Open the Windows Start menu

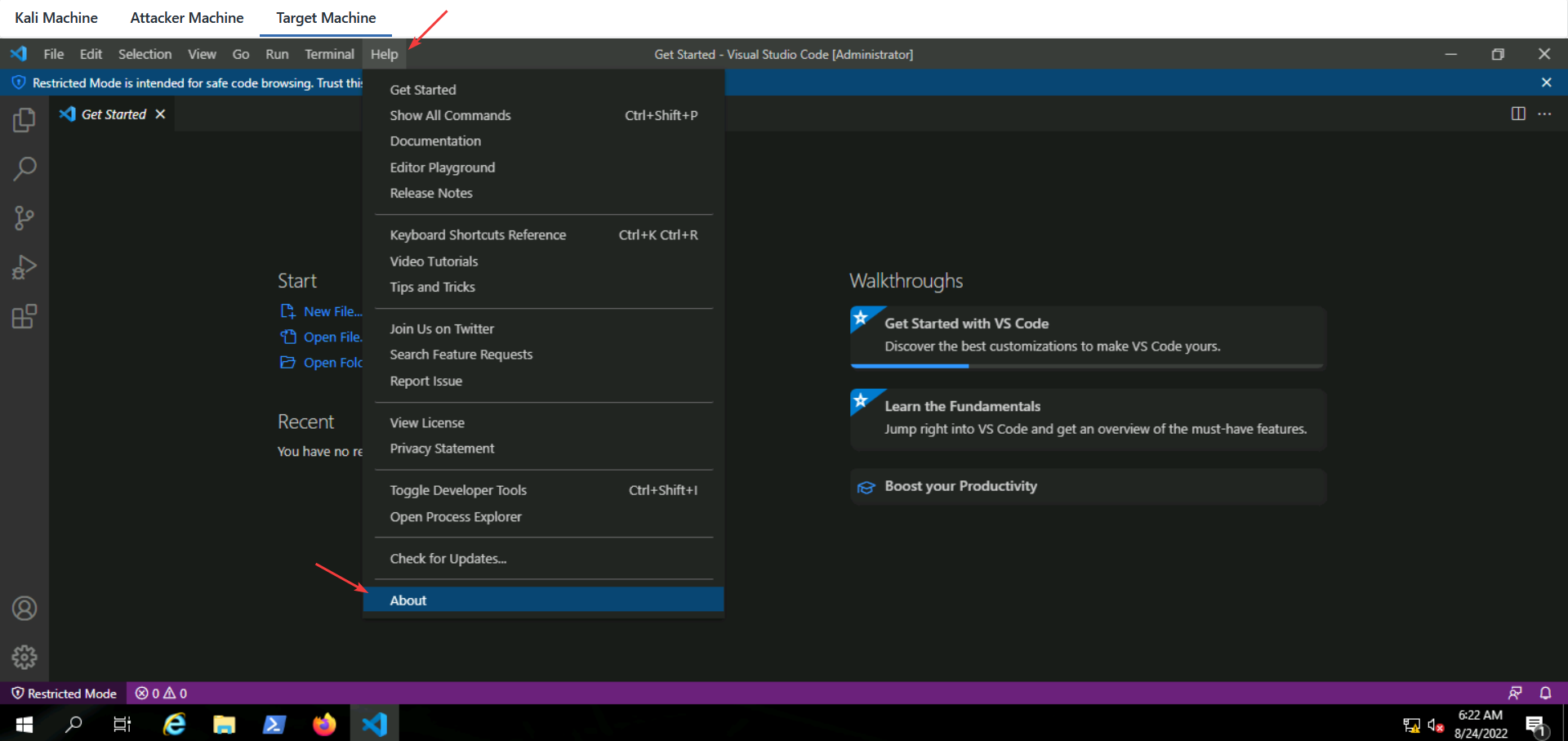point(24,724)
